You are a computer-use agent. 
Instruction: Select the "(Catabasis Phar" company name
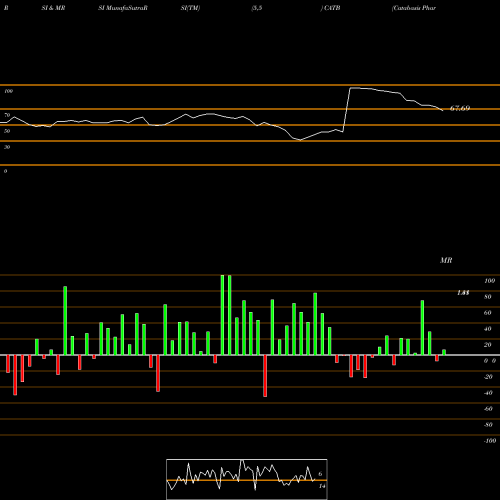tap(414, 8)
